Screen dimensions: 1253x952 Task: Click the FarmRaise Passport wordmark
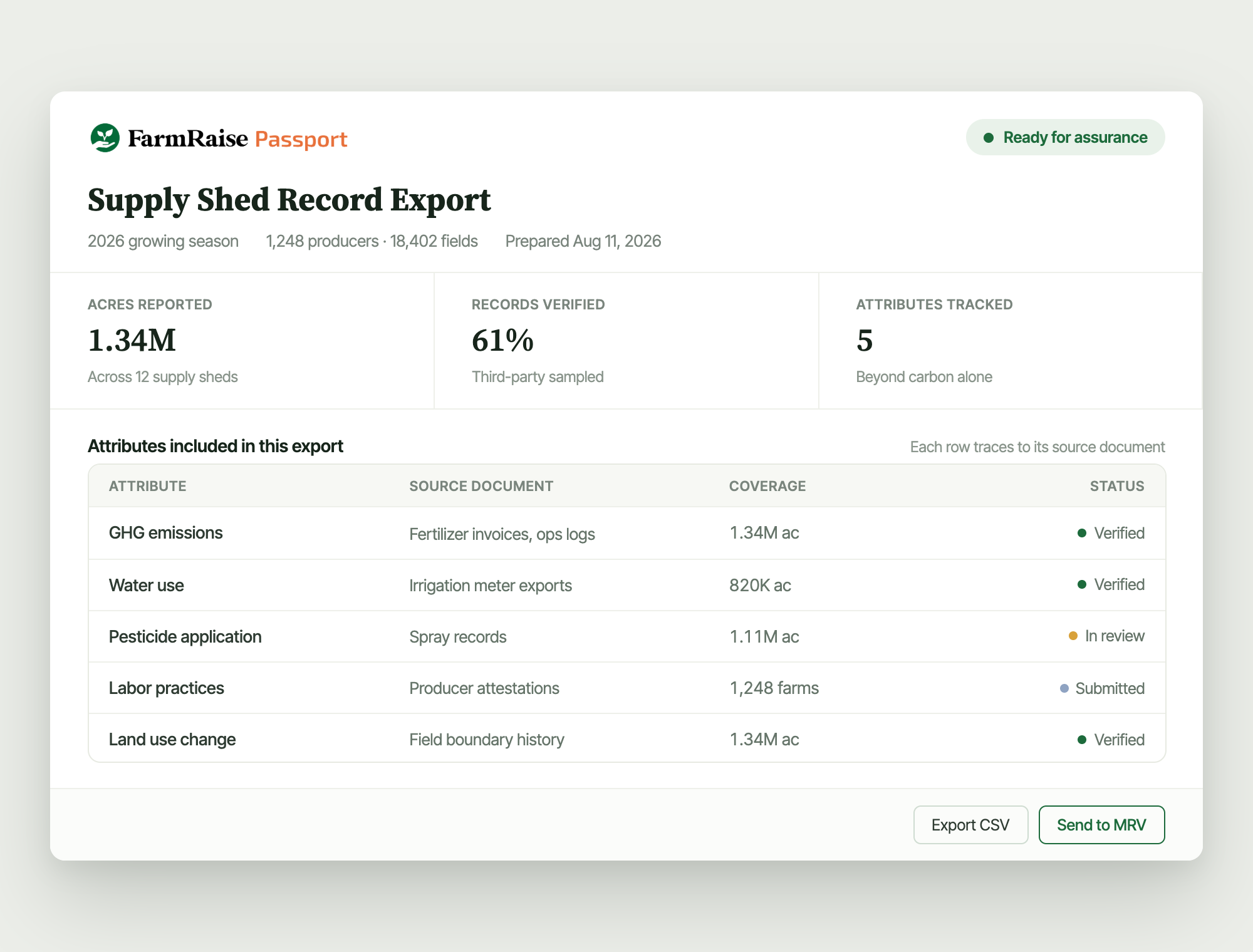pyautogui.click(x=237, y=138)
